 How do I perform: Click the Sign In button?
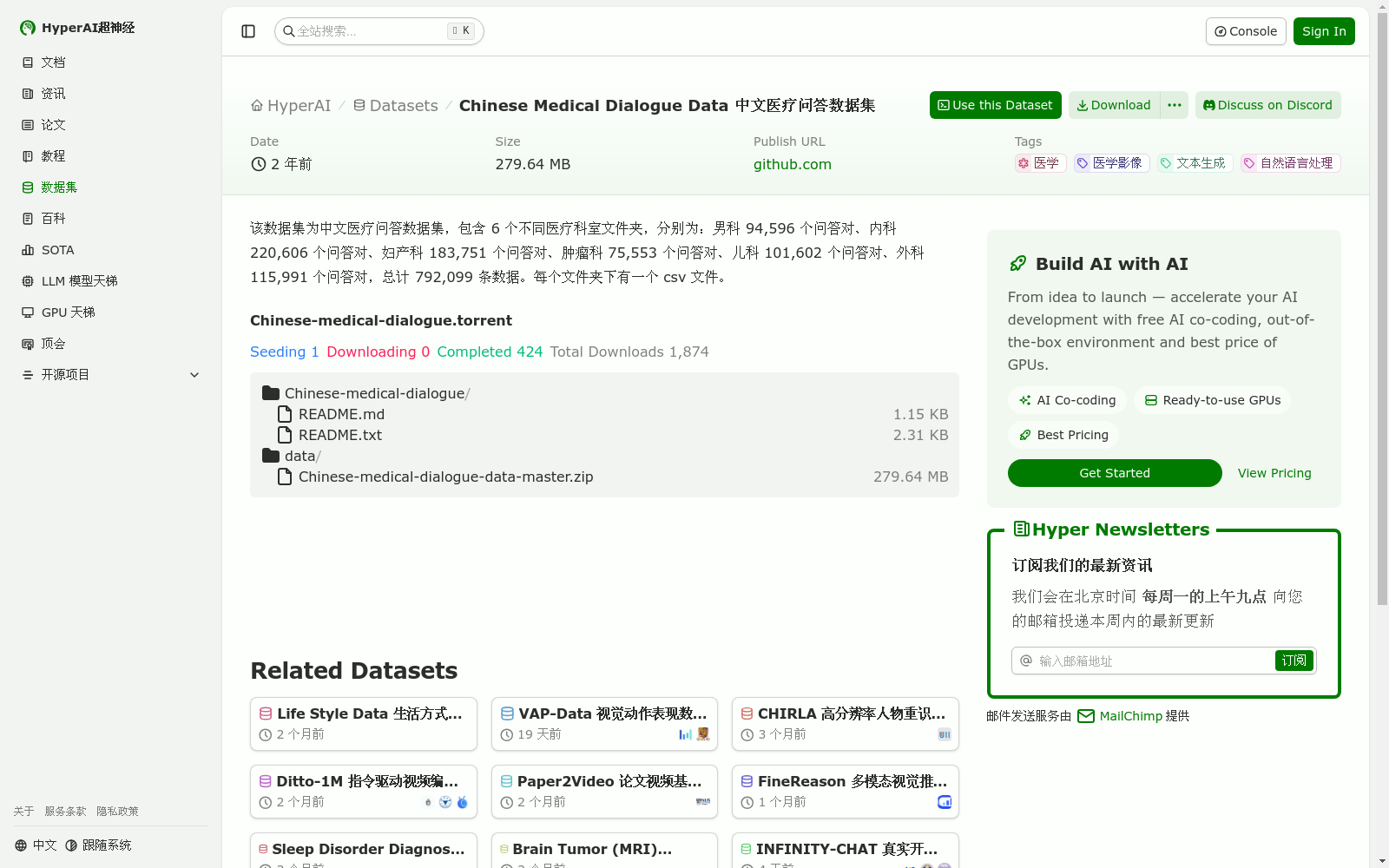point(1324,31)
